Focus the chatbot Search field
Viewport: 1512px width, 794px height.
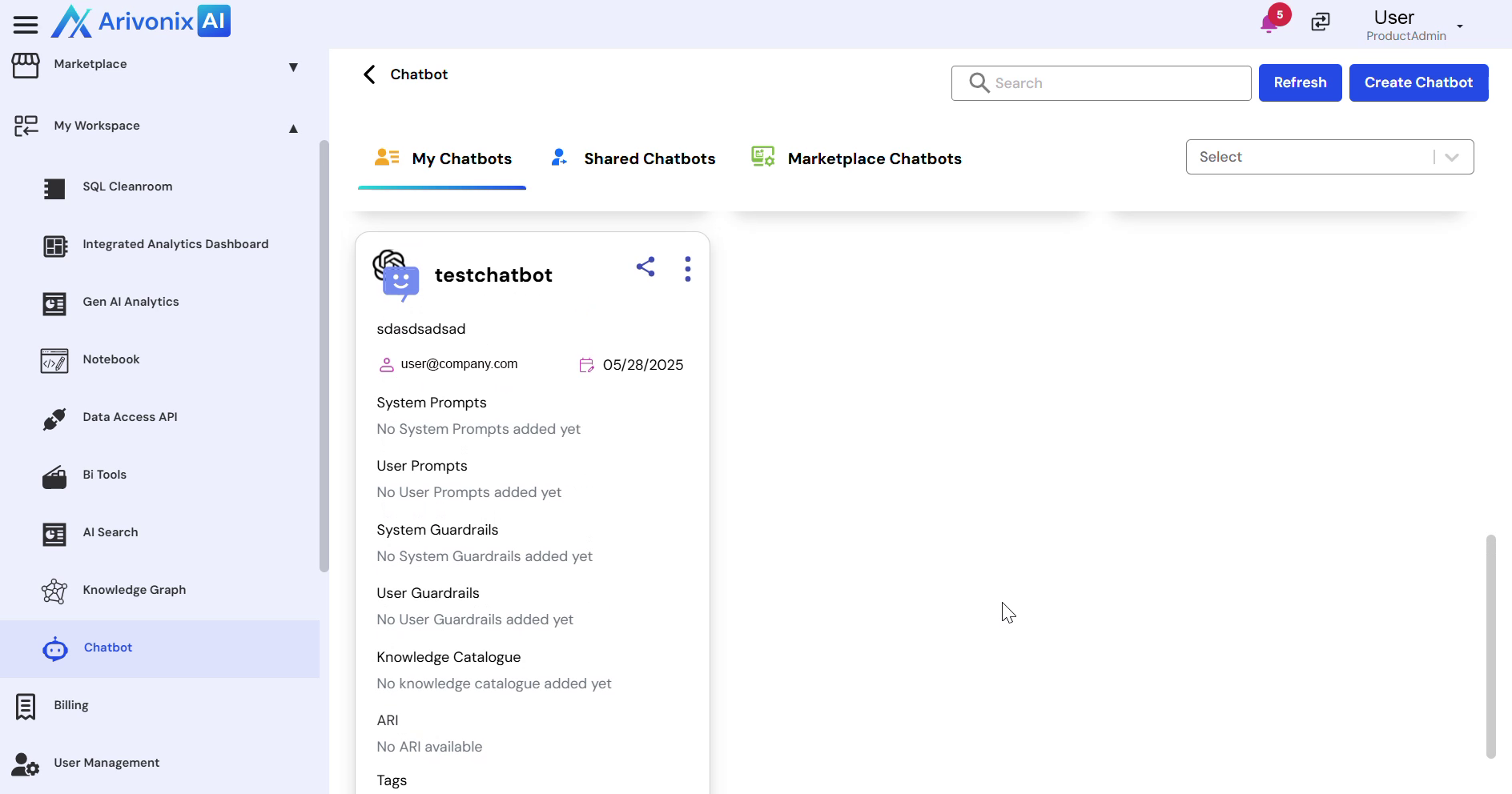[x=1113, y=83]
